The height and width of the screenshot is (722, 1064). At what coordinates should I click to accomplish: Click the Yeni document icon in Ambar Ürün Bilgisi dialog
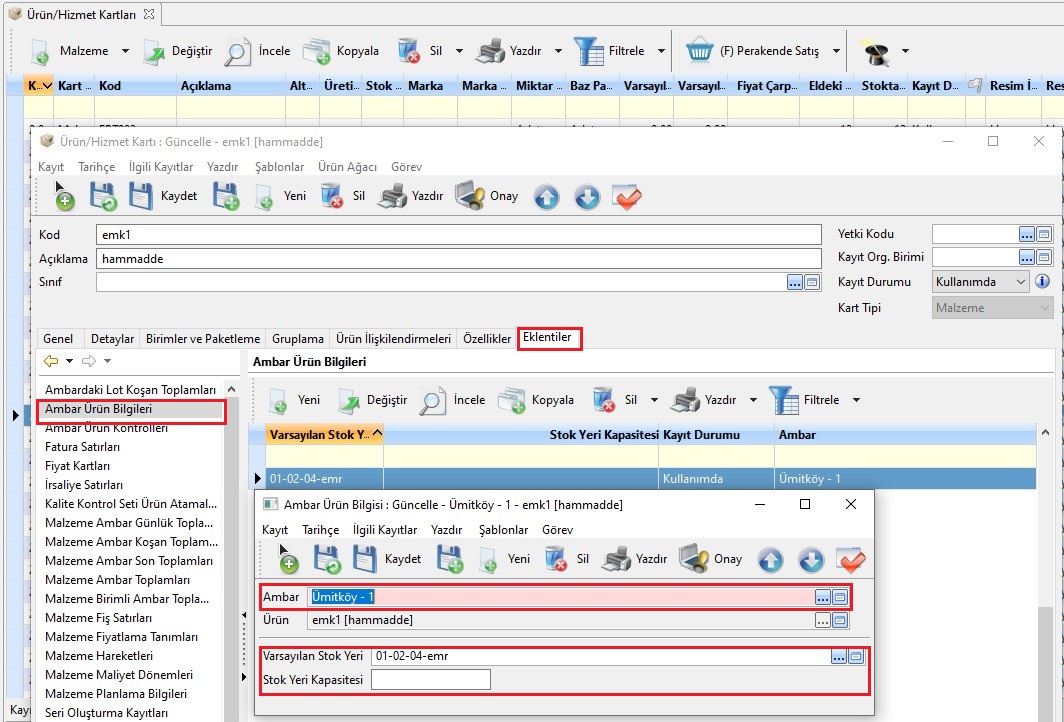tap(489, 559)
